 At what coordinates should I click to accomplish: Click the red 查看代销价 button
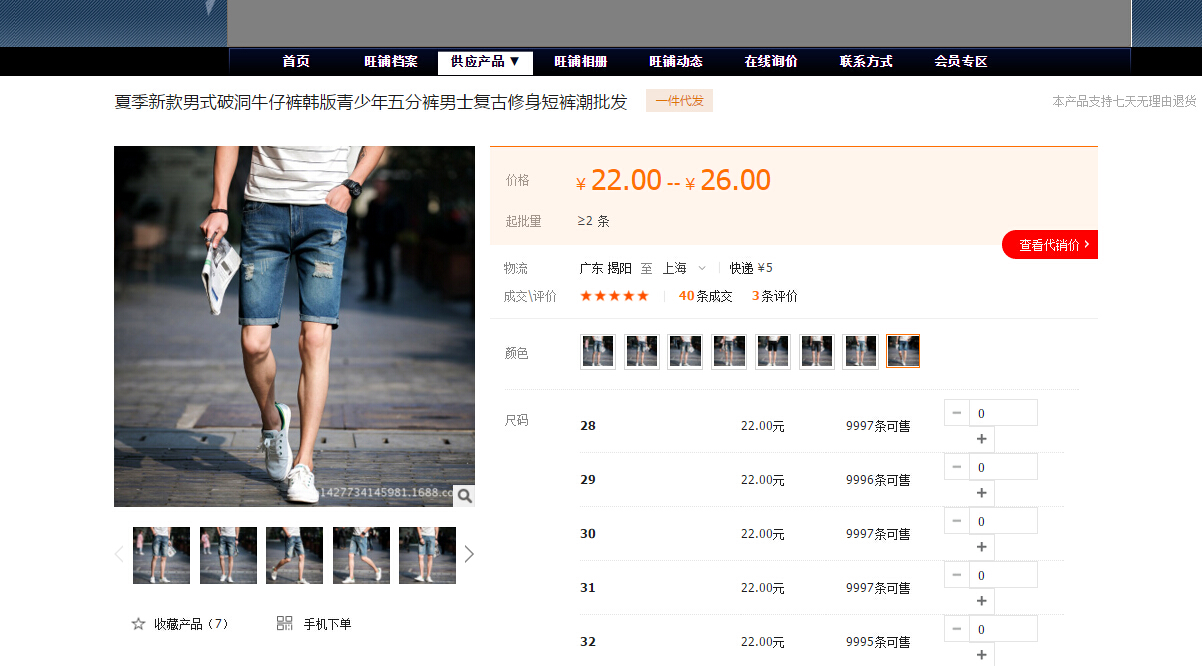point(1052,245)
